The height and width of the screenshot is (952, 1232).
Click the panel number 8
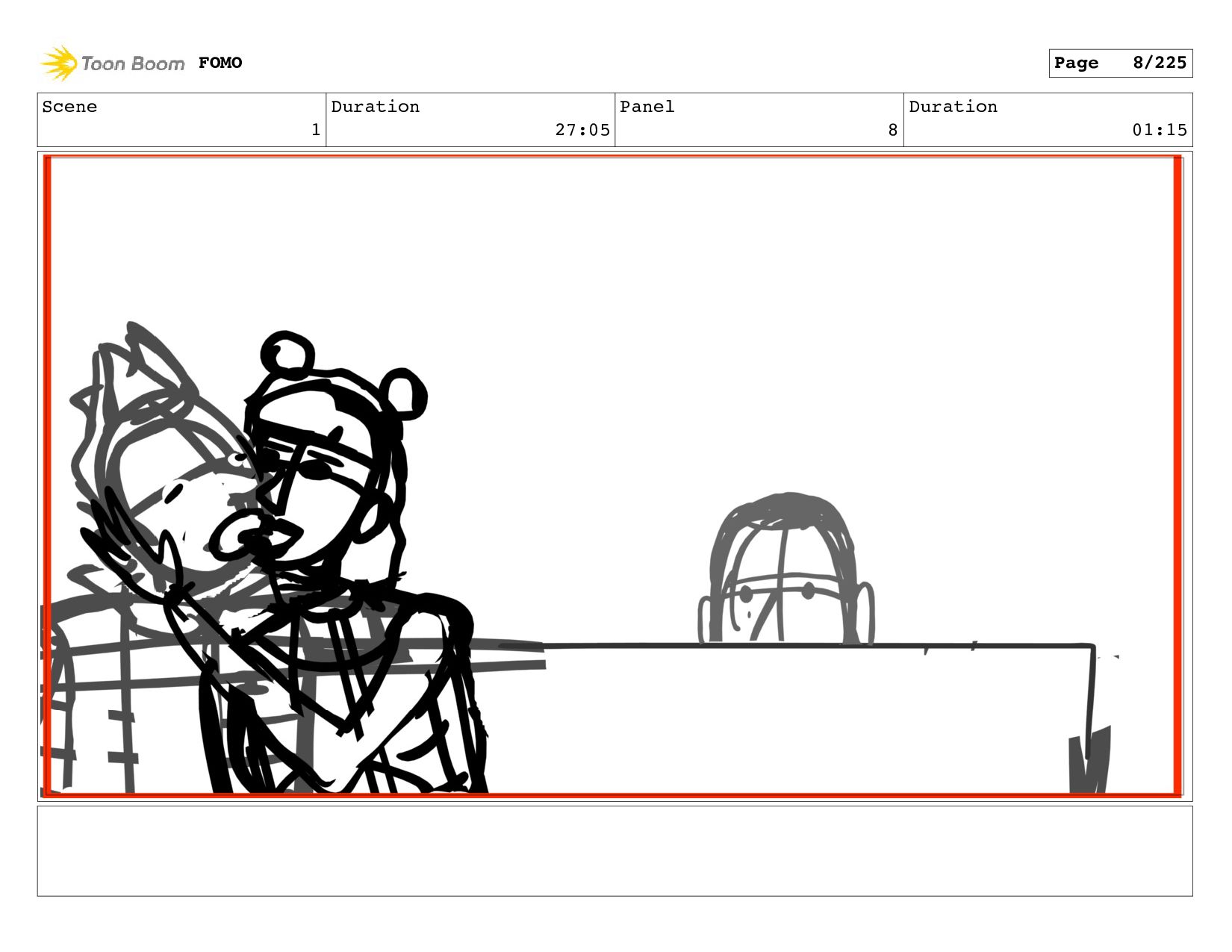click(892, 130)
